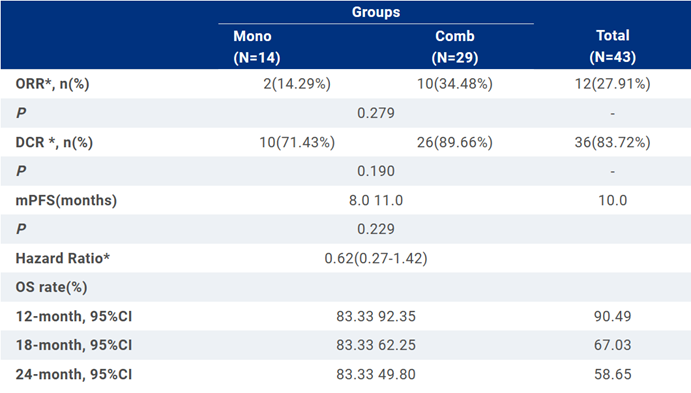
Task: Select the Comb ORR value 10(34.48%)
Action: pos(455,84)
